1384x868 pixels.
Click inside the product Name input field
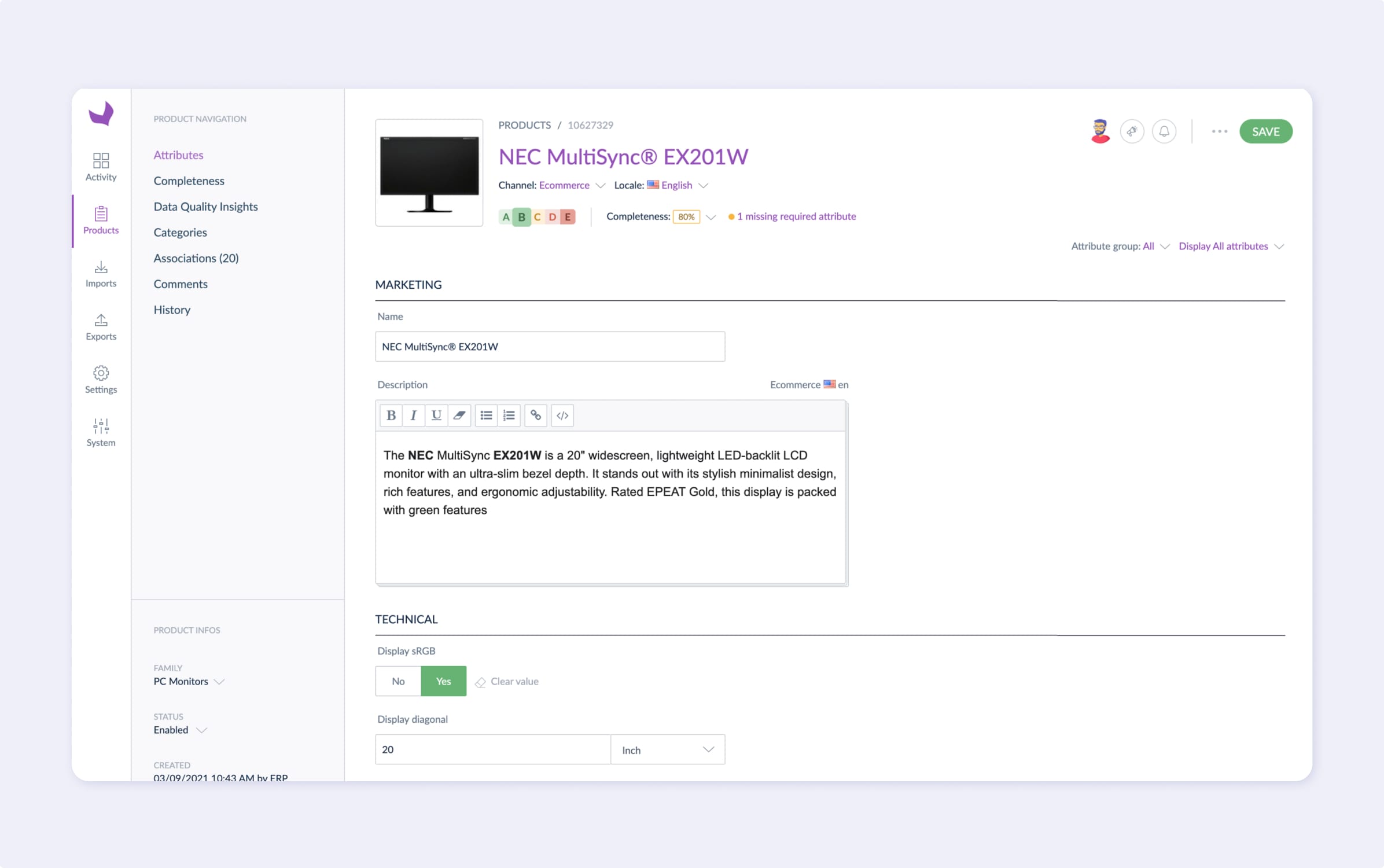point(550,346)
